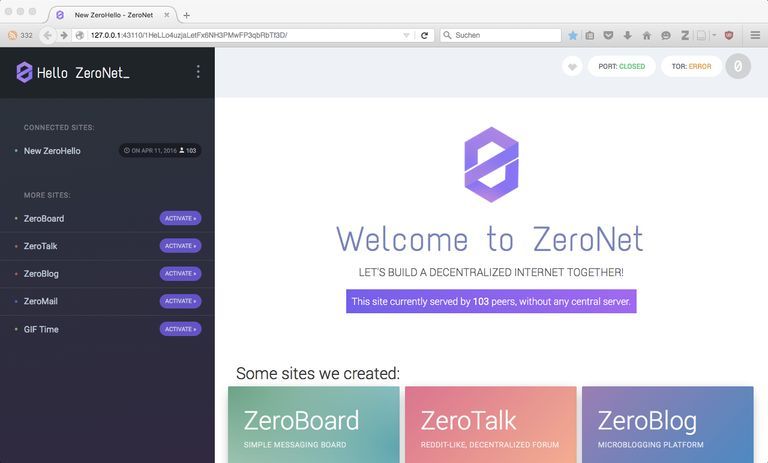The height and width of the screenshot is (463, 768).
Task: Open the New ZeroHello connected site
Action: click(52, 151)
